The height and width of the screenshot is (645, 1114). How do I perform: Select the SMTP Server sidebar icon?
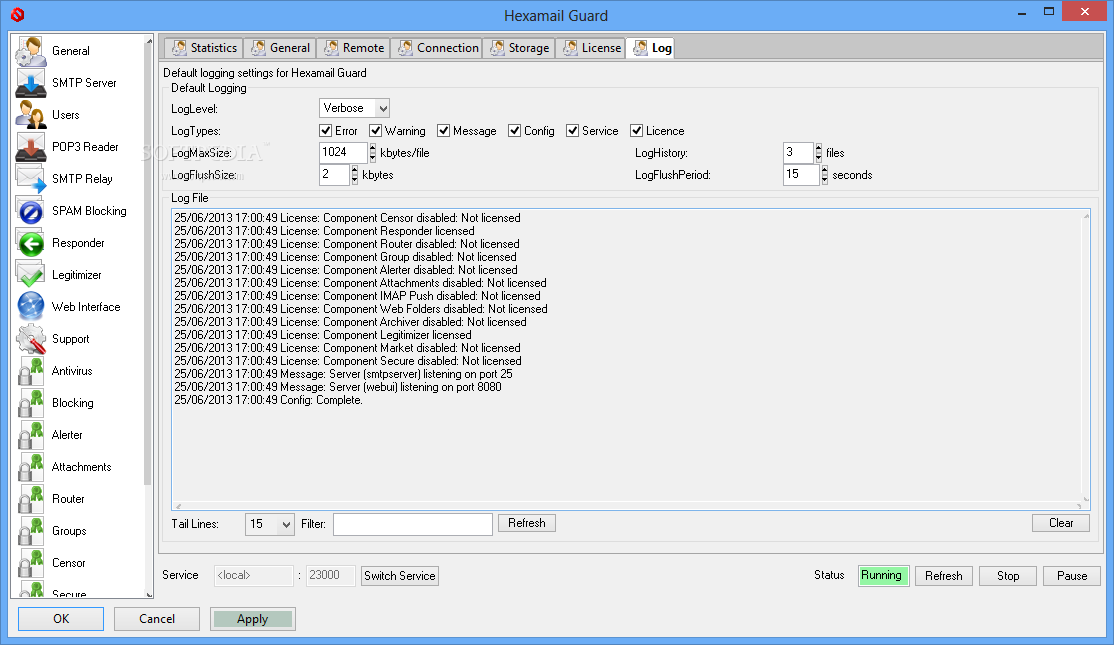tap(31, 82)
